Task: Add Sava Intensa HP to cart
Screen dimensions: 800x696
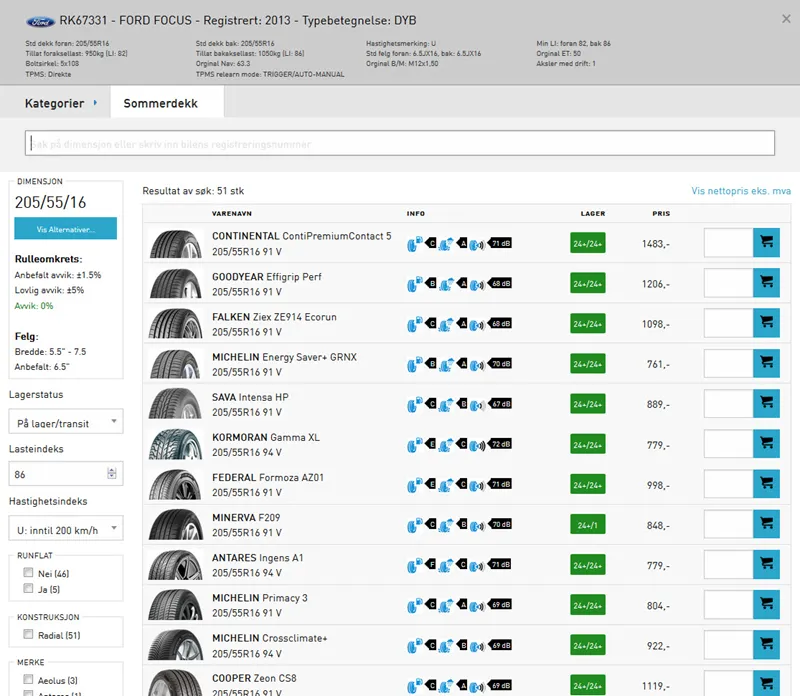Action: tap(766, 404)
